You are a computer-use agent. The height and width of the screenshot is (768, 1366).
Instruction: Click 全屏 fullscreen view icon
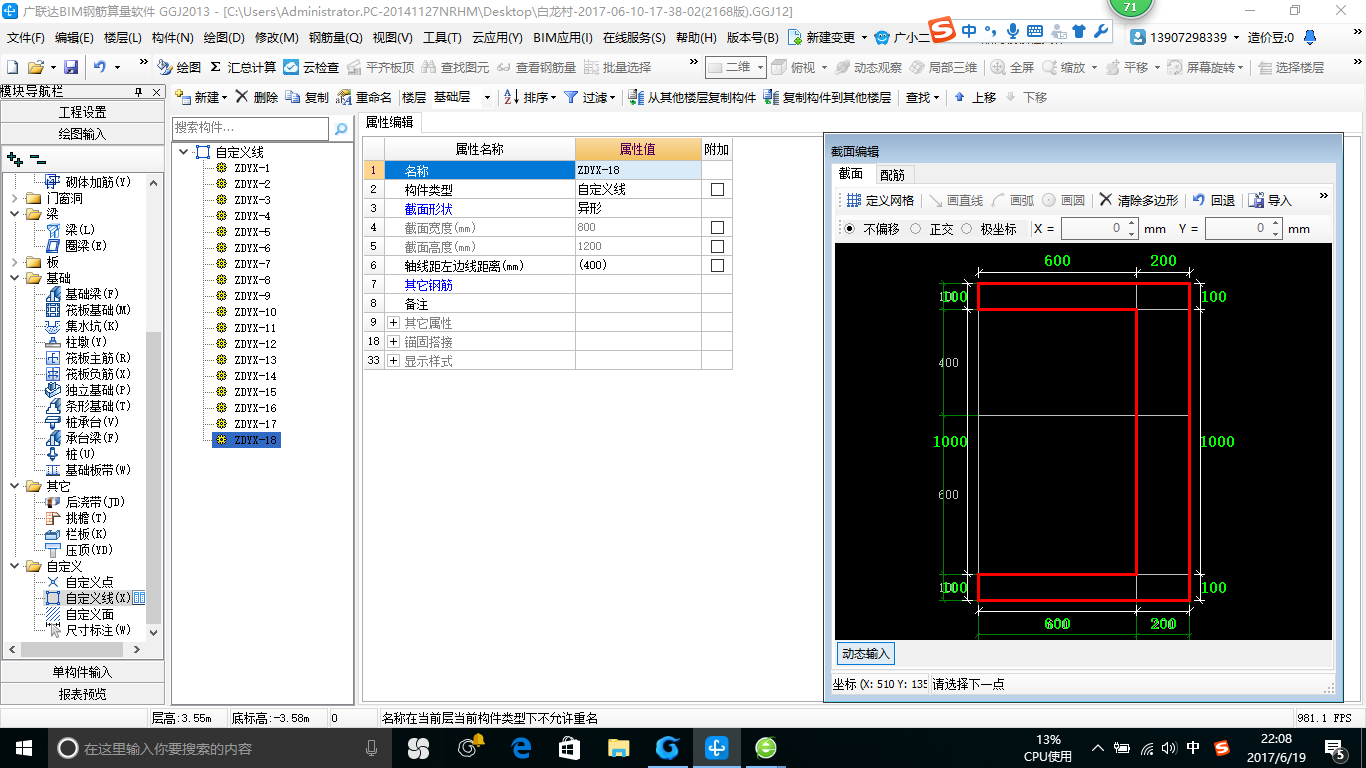tap(1012, 67)
